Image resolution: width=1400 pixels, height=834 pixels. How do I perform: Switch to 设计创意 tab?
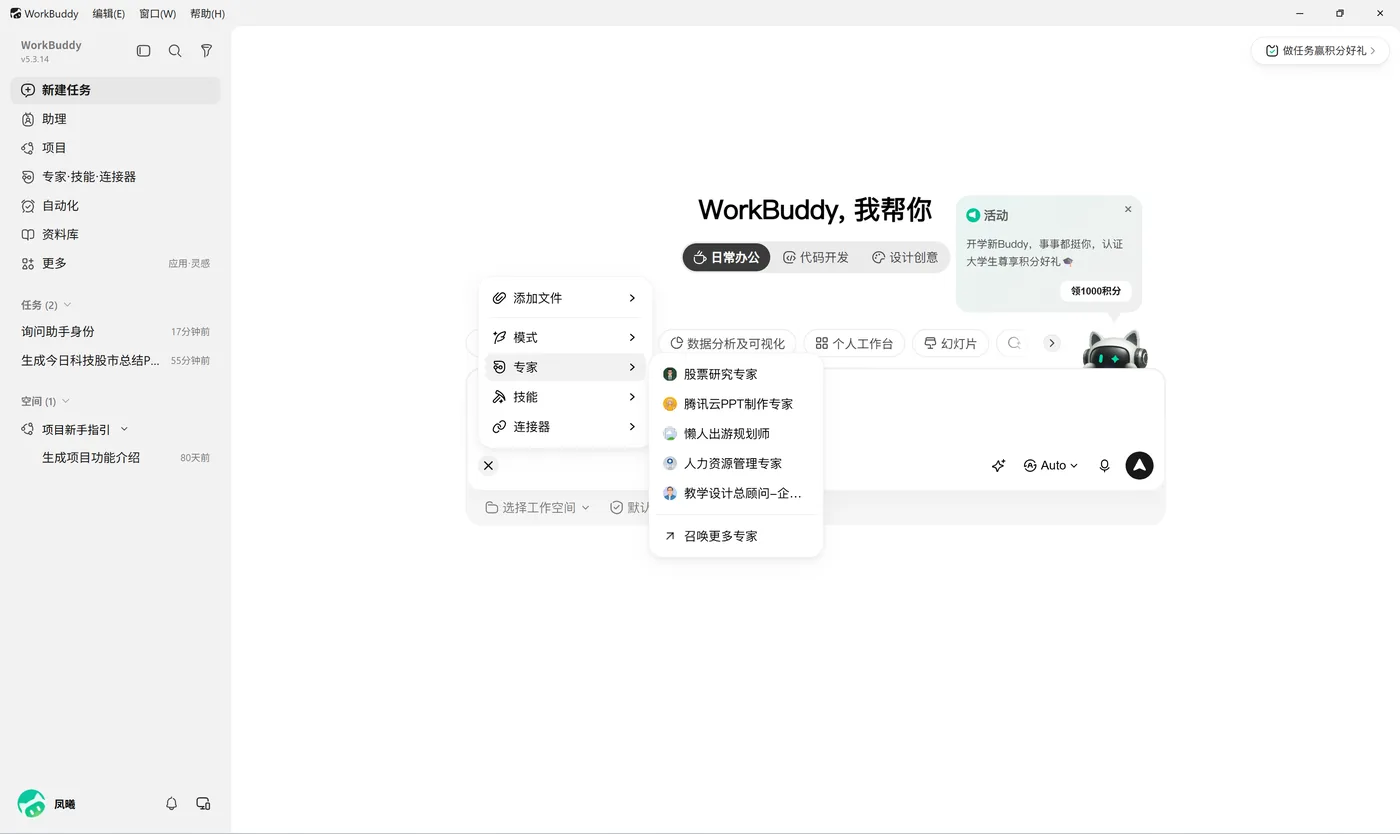pyautogui.click(x=905, y=258)
